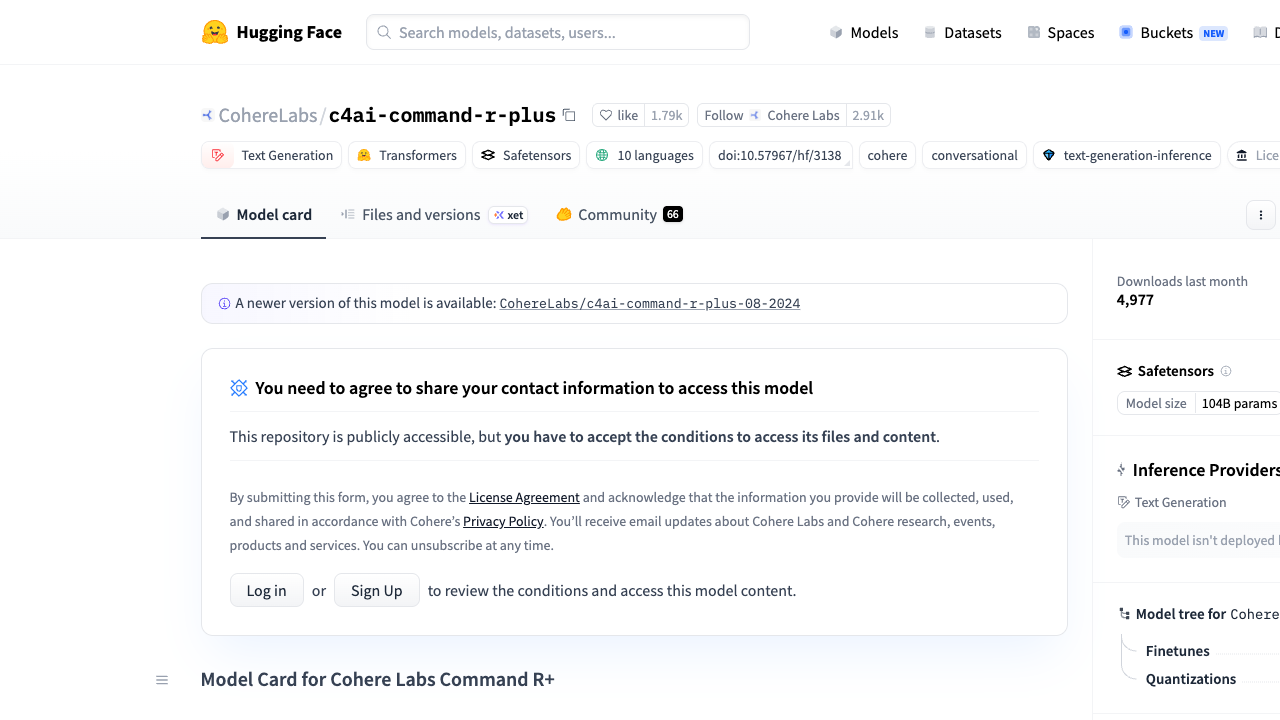Open the License Agreement link
The image size is (1280, 720).
[x=524, y=497]
